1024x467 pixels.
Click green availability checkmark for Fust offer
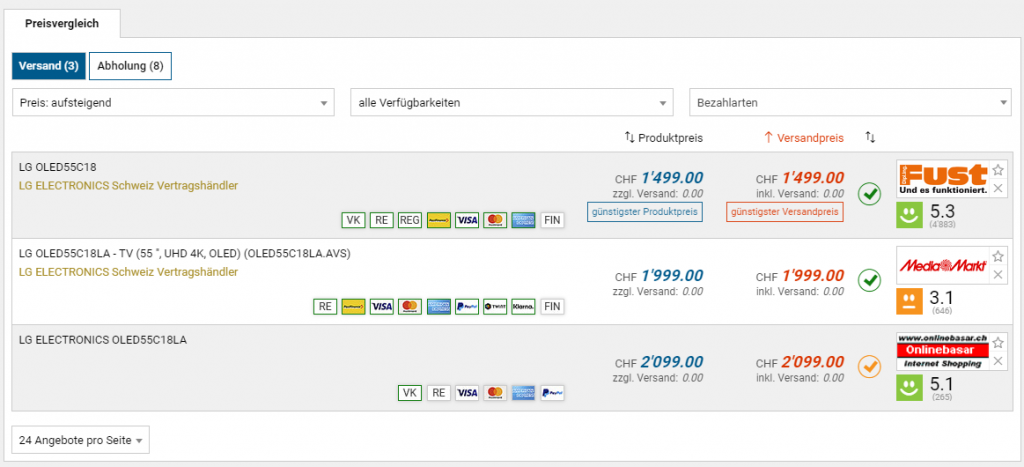tap(869, 193)
